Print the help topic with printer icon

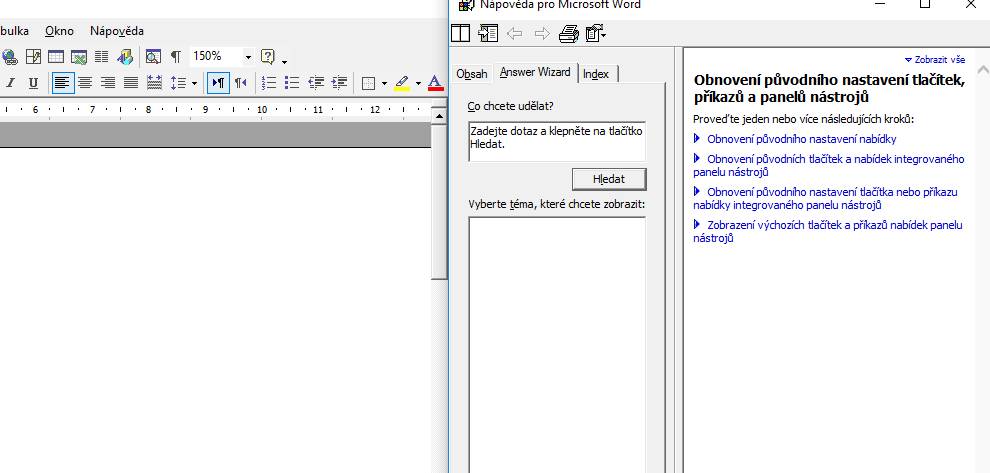tap(569, 33)
